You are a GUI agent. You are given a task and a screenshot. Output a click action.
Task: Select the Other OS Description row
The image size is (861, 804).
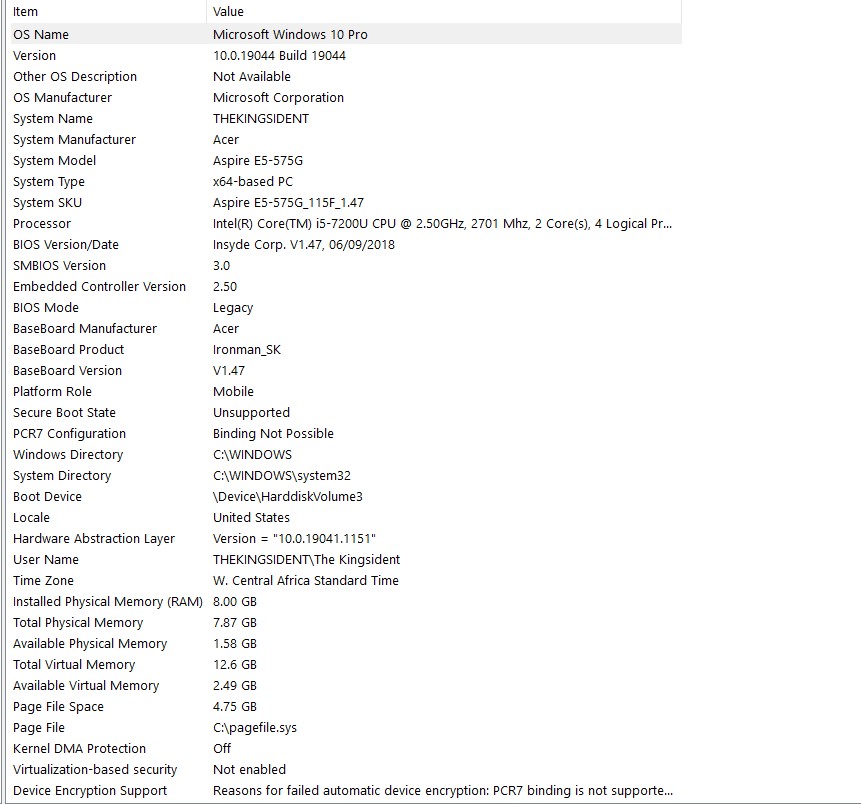[346, 76]
